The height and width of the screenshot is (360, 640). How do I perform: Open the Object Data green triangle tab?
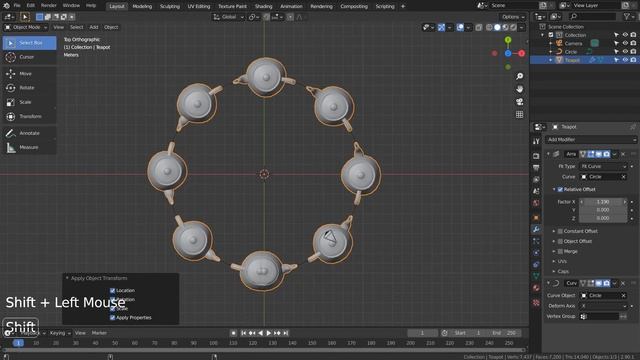[x=536, y=276]
